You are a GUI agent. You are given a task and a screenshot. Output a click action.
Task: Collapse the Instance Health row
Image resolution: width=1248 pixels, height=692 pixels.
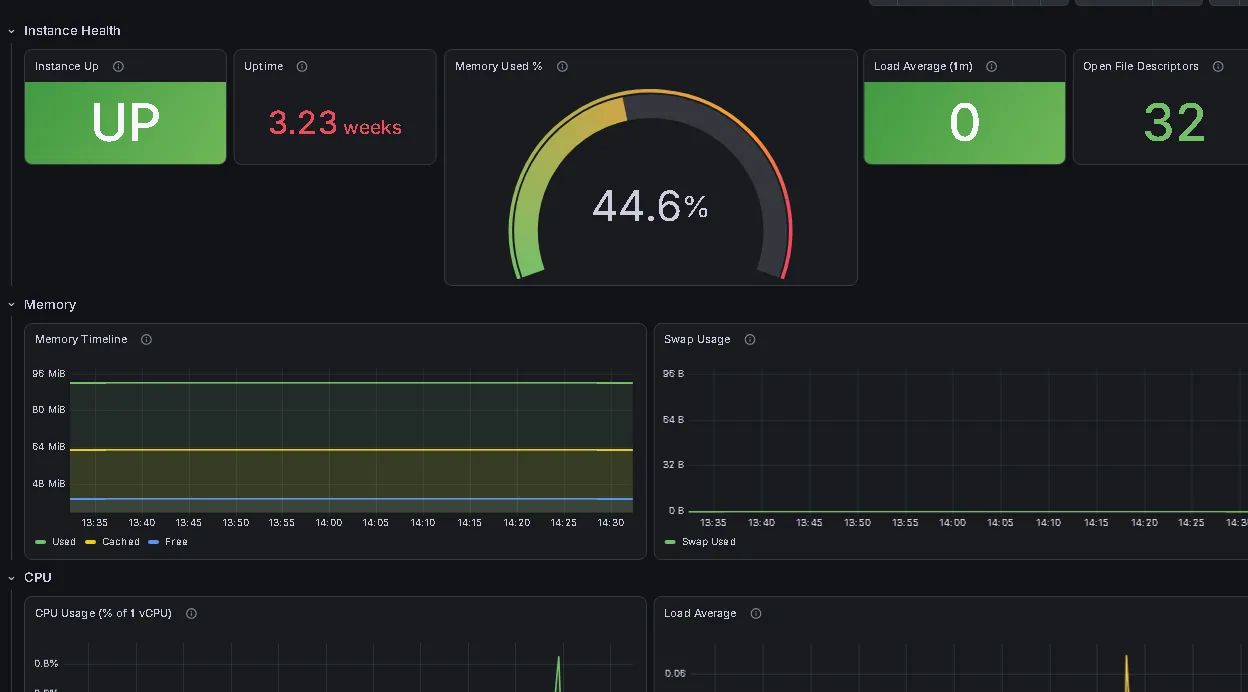(11, 32)
